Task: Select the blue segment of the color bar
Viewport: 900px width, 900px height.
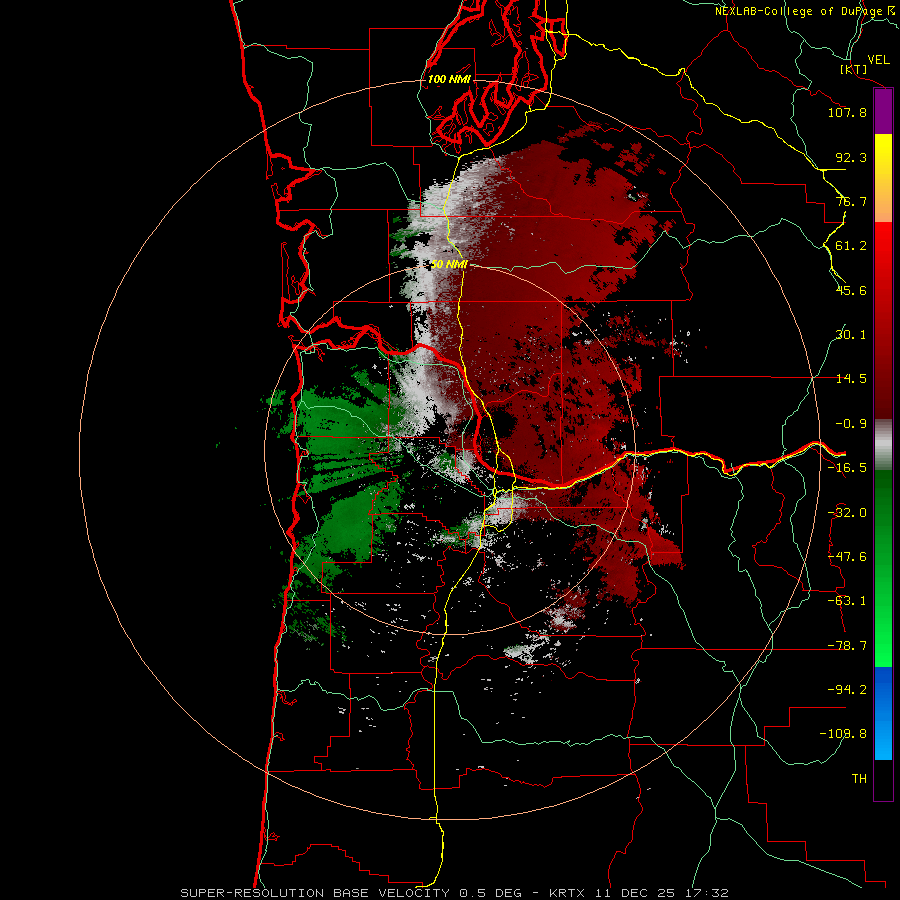Action: pos(883,713)
